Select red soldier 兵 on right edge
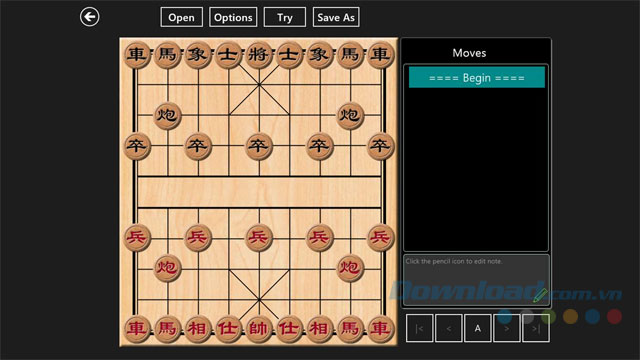Screen dimensions: 640x360 380,237
